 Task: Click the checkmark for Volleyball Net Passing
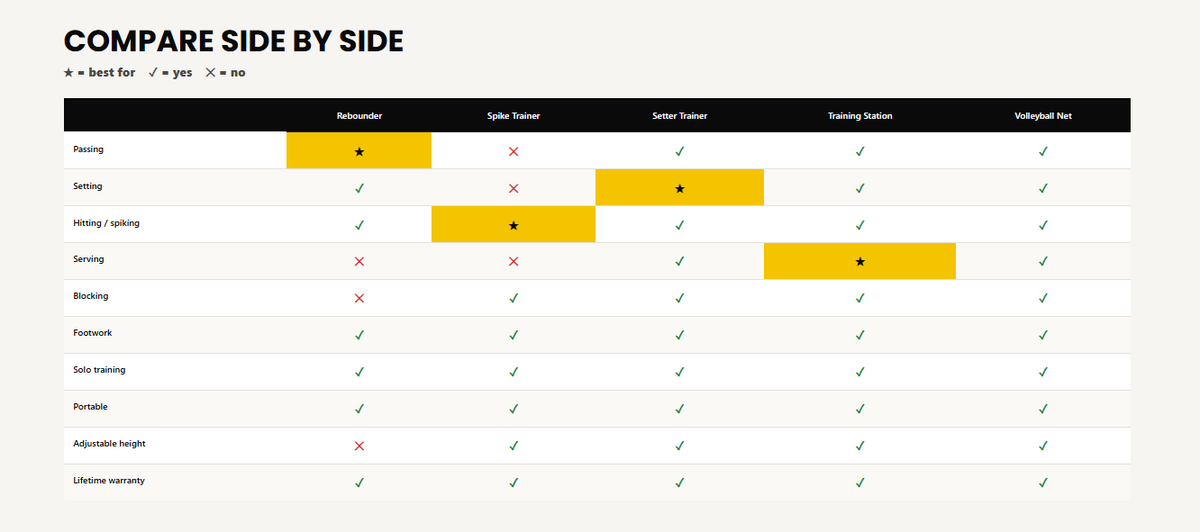click(x=1043, y=151)
